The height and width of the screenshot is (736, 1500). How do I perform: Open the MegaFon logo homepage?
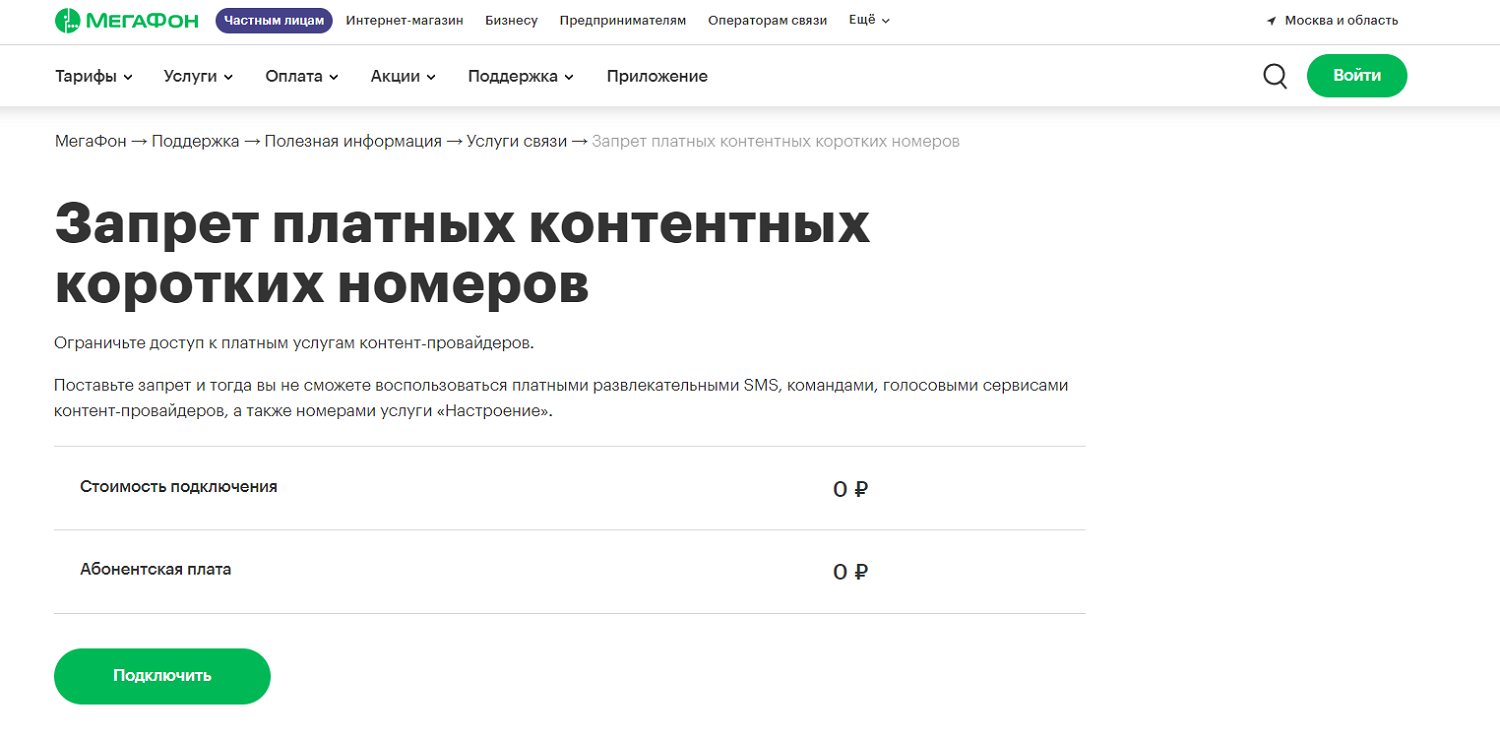tap(127, 20)
